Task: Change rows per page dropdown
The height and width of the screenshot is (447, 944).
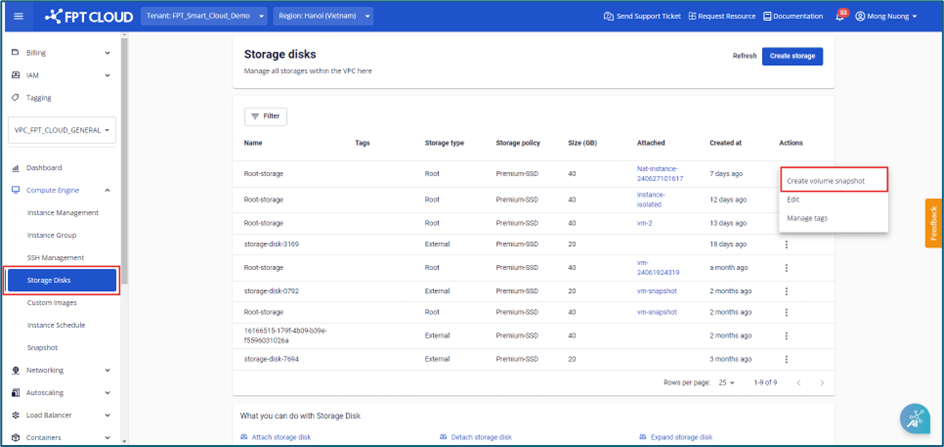Action: click(725, 383)
